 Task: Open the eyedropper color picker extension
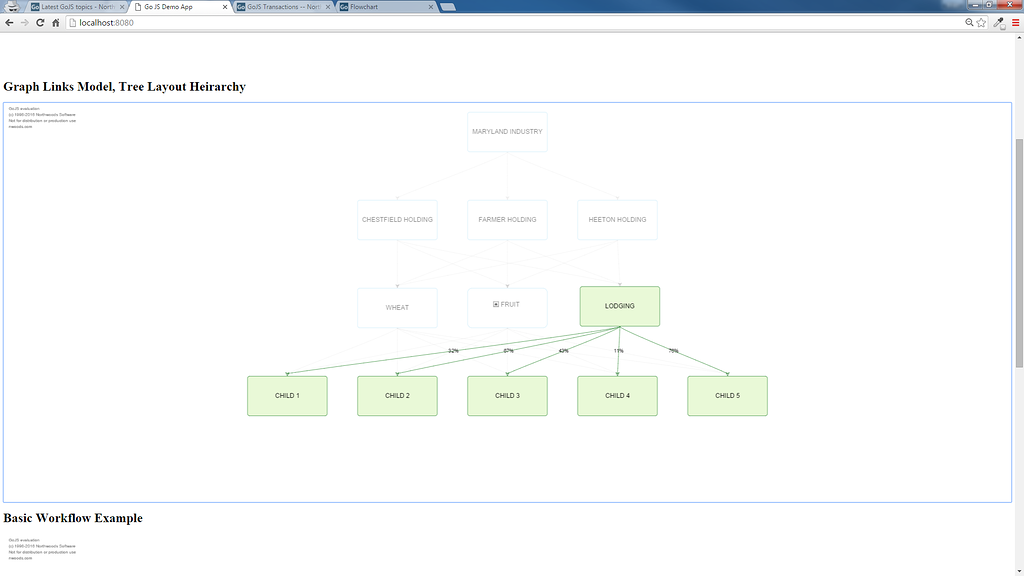point(999,22)
